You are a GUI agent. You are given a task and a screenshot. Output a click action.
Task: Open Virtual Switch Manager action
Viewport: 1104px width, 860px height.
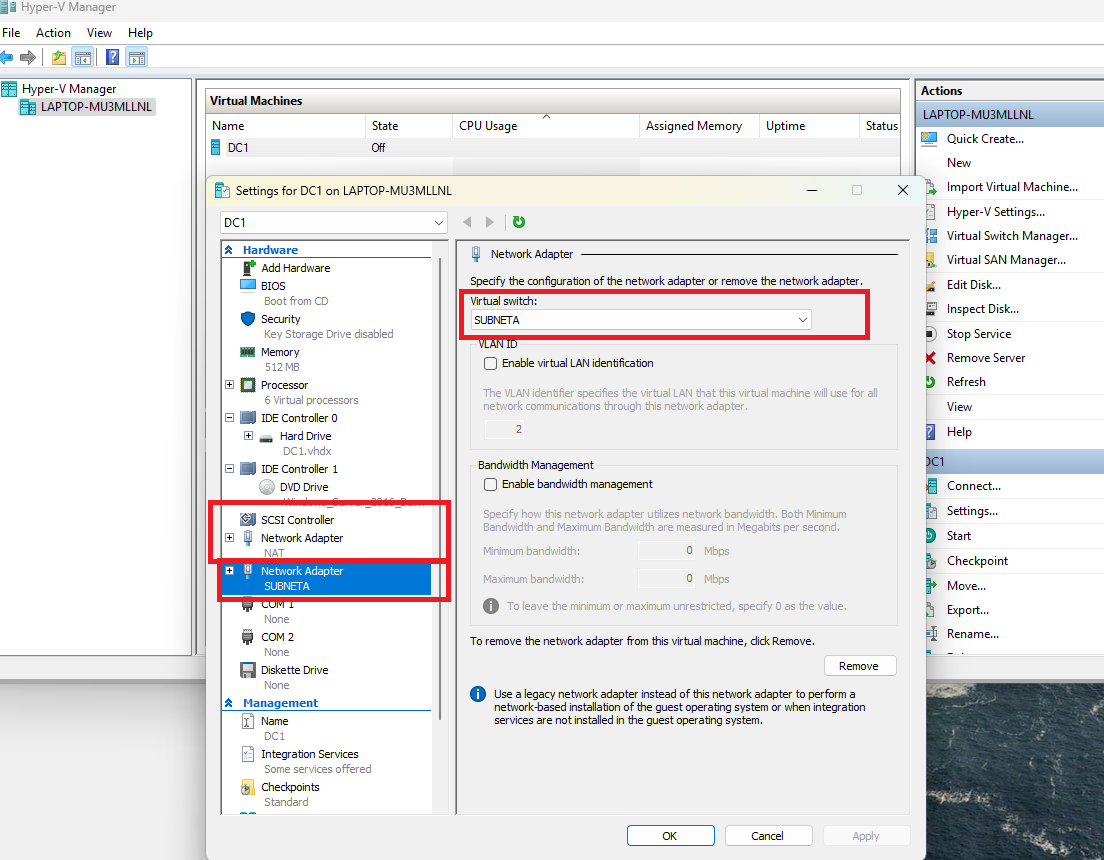click(x=1012, y=236)
